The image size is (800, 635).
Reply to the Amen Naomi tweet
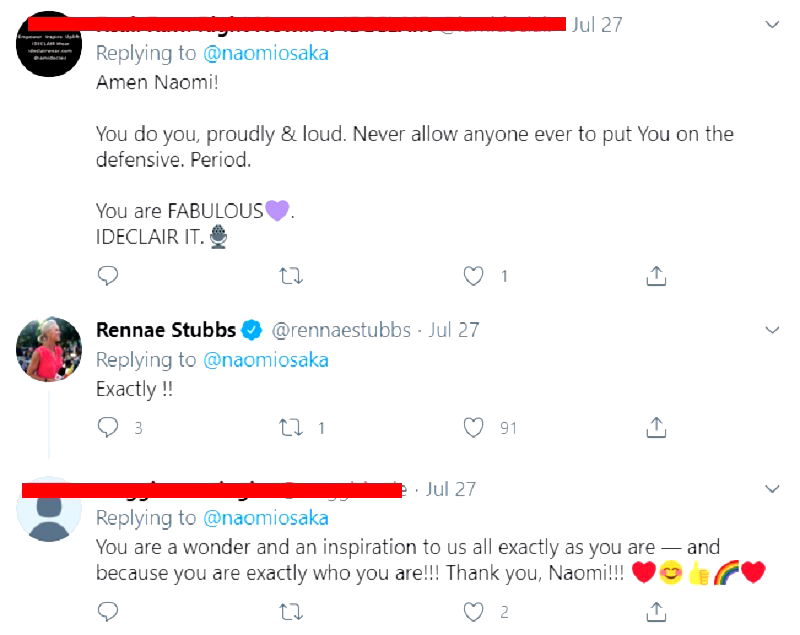pyautogui.click(x=108, y=275)
